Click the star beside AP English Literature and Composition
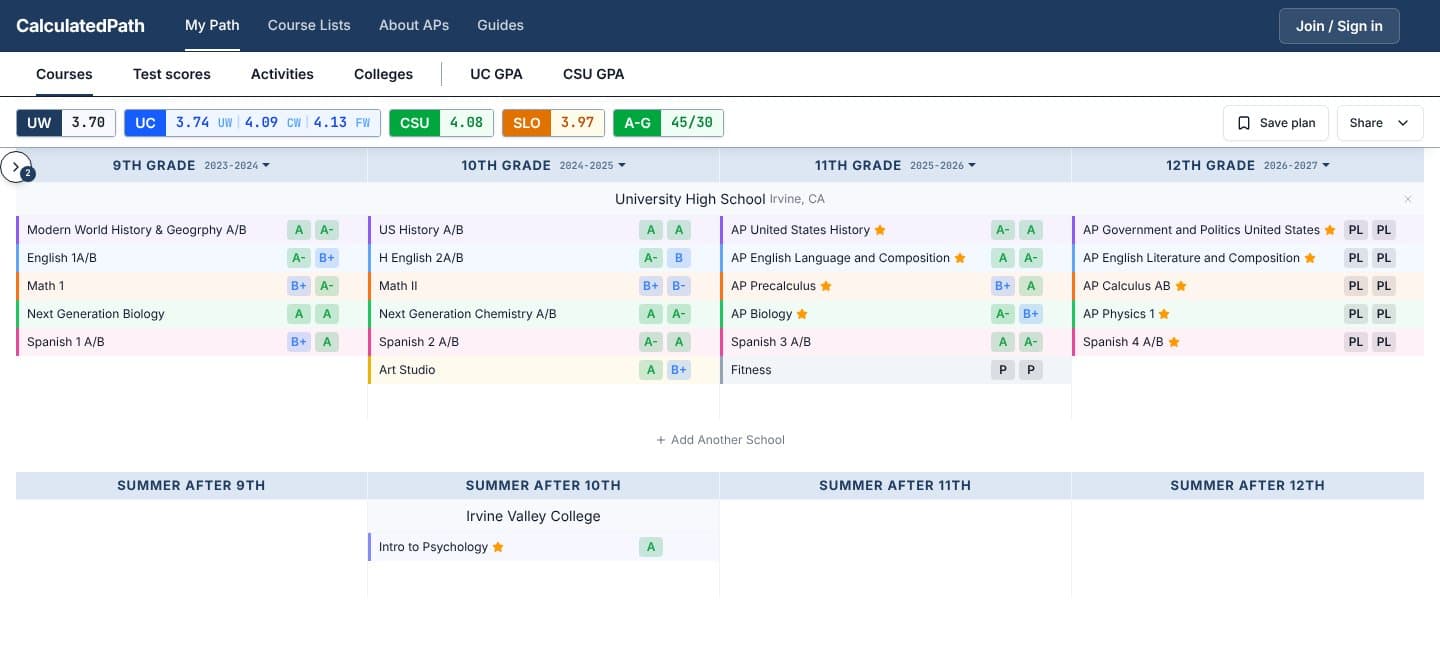Viewport: 1440px width, 650px height. (1310, 258)
